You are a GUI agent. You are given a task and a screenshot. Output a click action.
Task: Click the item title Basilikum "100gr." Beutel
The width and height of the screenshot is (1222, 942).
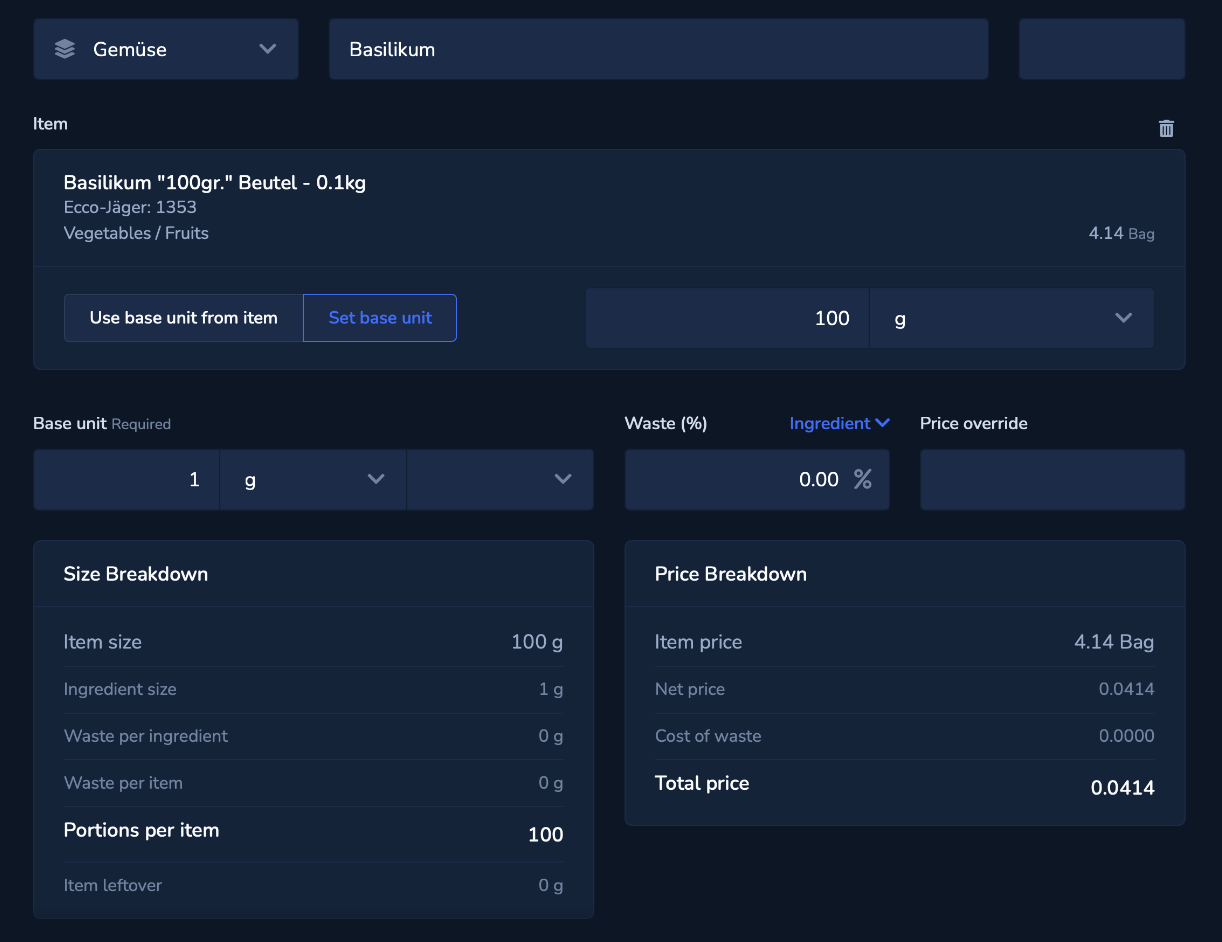point(215,182)
